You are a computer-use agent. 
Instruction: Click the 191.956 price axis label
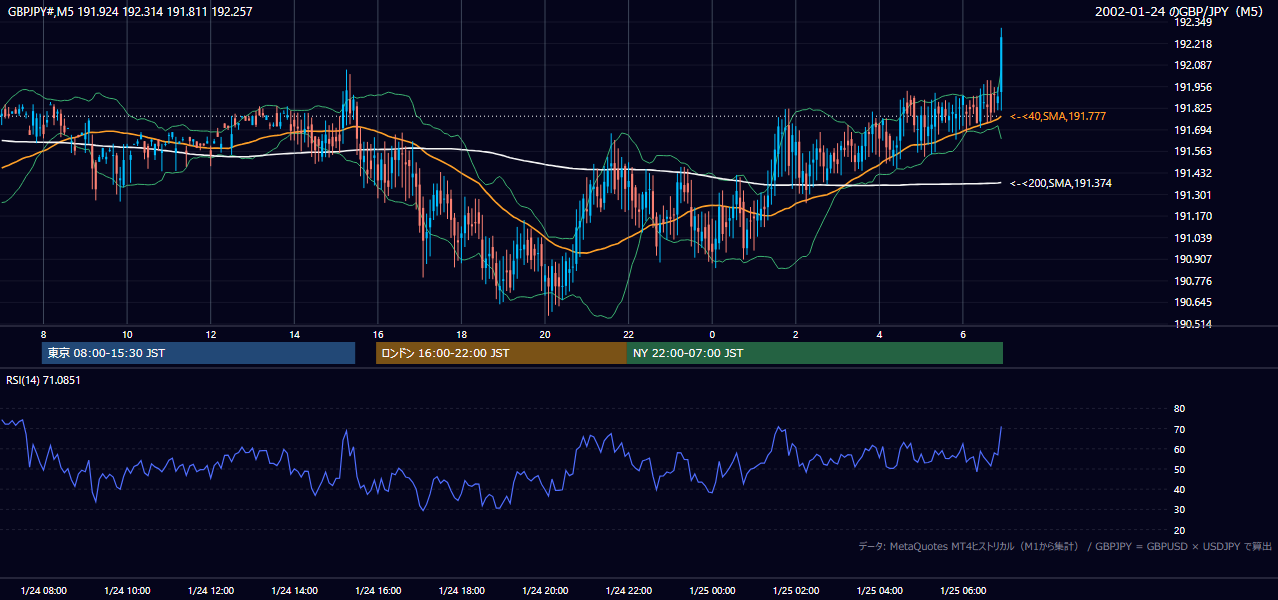click(x=1192, y=87)
